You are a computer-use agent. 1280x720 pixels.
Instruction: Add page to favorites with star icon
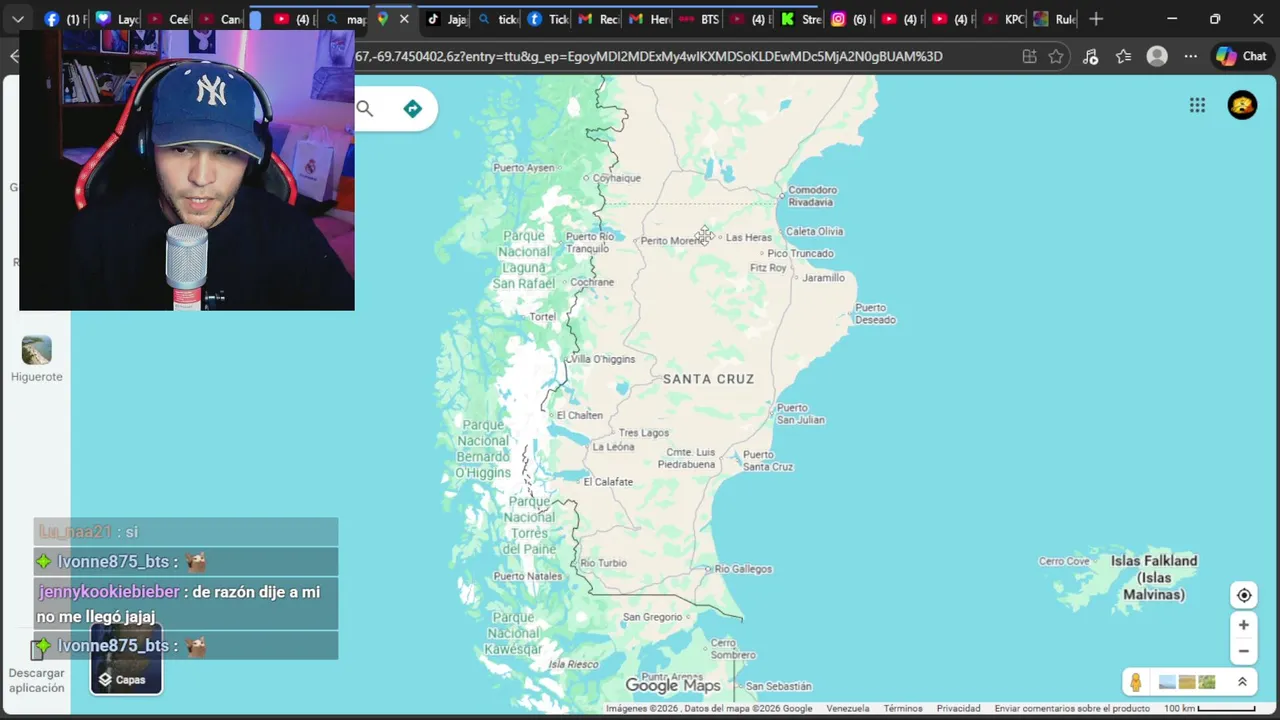(x=1056, y=56)
